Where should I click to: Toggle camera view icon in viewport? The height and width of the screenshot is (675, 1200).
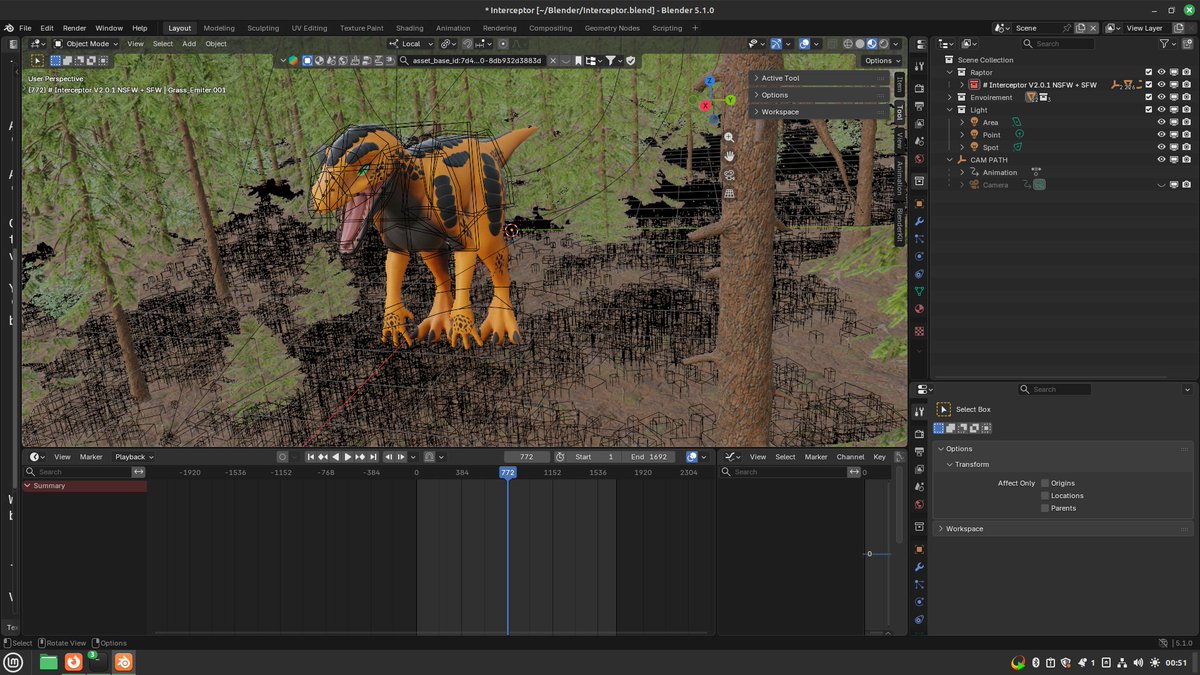729,175
